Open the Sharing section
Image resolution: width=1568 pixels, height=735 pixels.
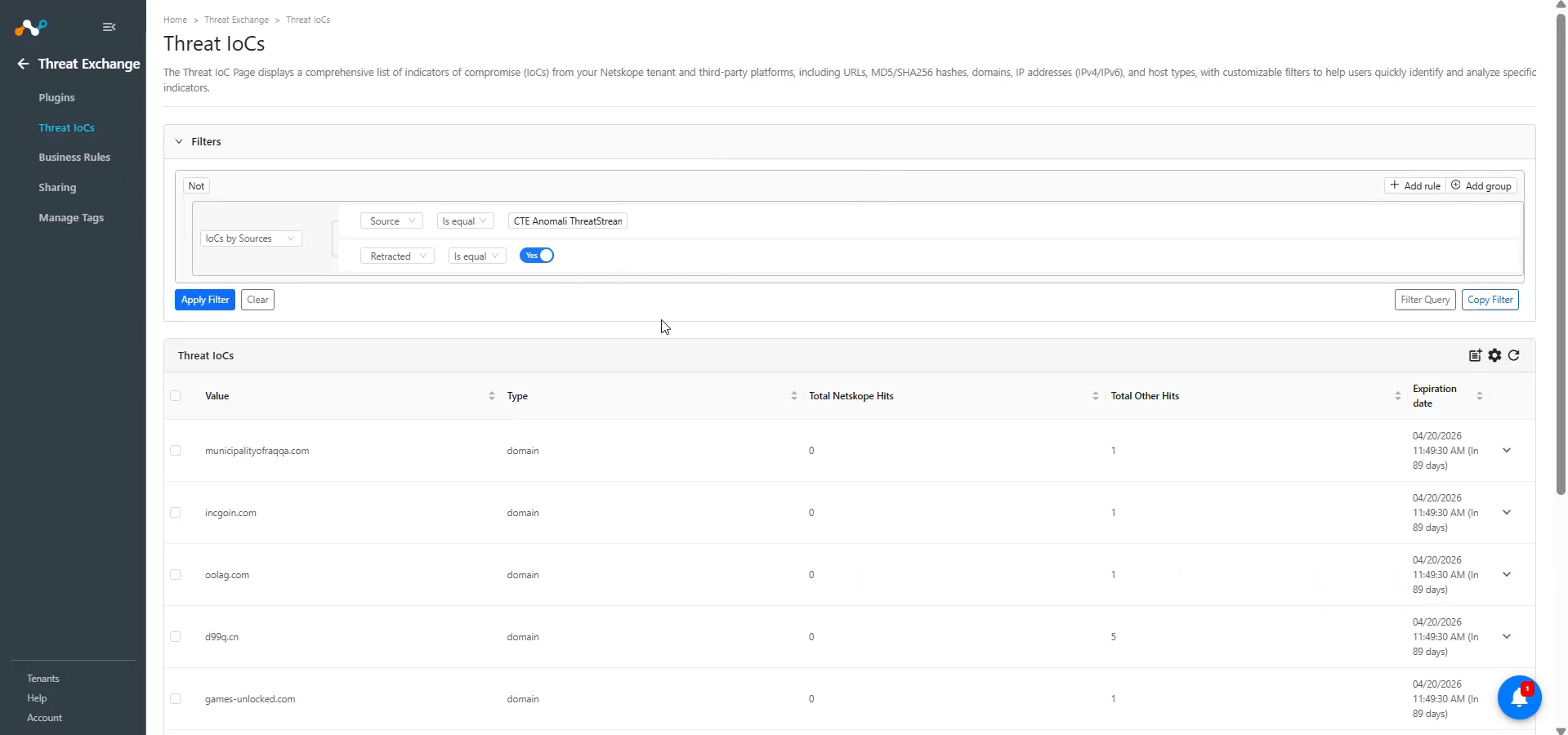click(57, 187)
